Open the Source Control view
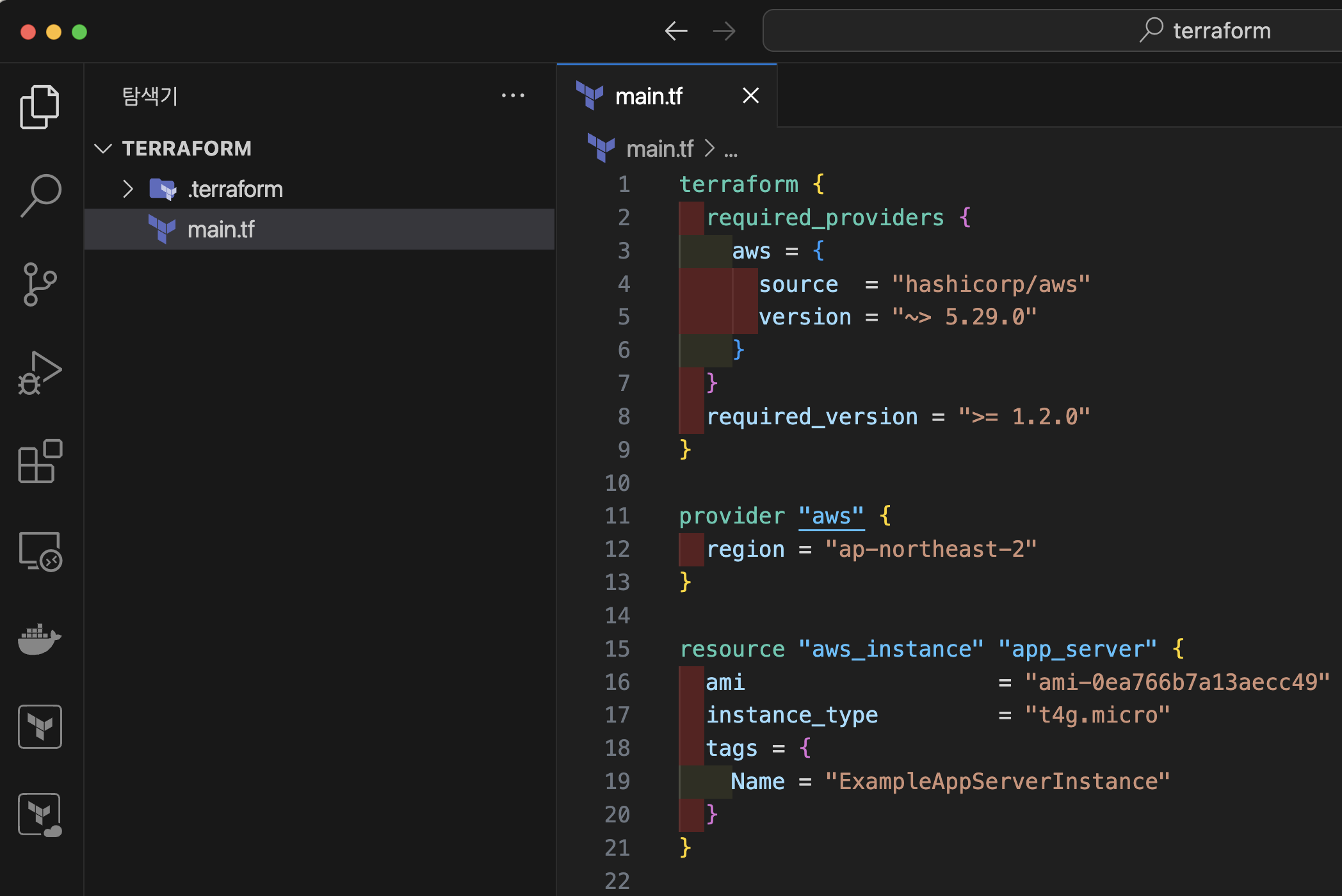The height and width of the screenshot is (896, 1342). (x=40, y=284)
